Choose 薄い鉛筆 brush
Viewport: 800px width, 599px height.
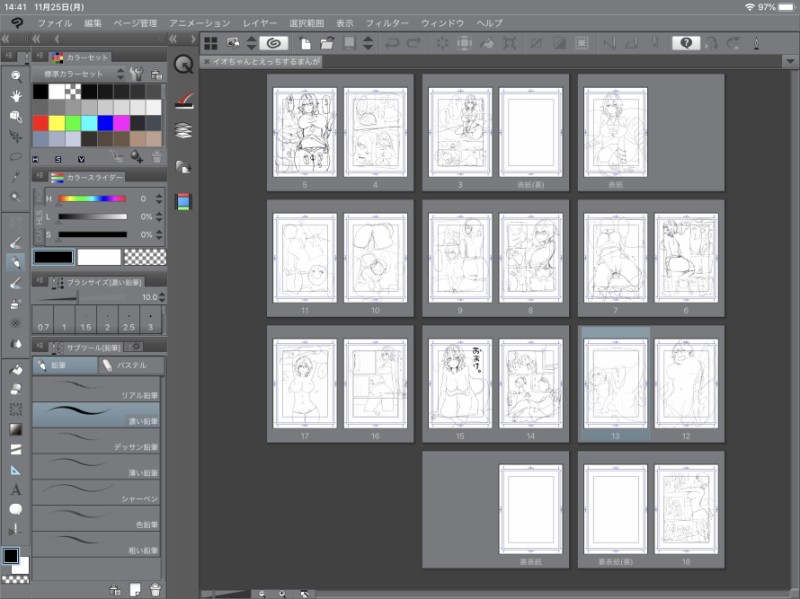pyautogui.click(x=96, y=467)
